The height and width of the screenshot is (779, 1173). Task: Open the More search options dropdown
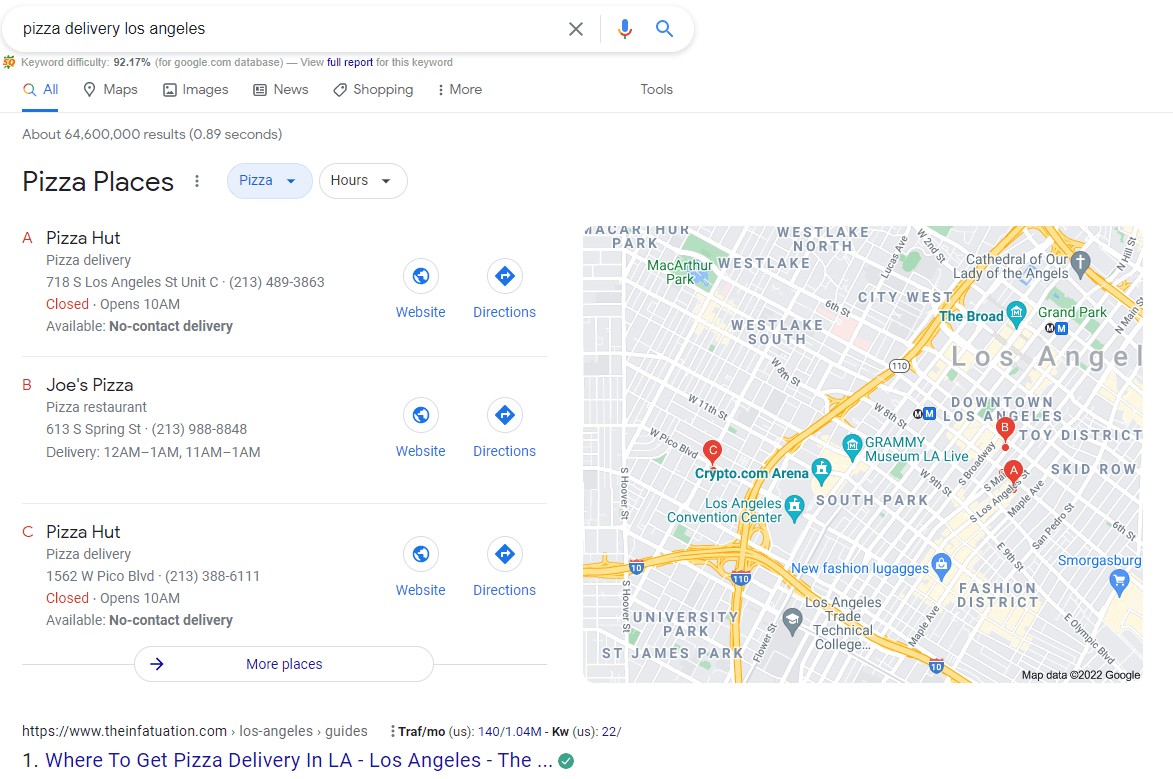pyautogui.click(x=458, y=89)
